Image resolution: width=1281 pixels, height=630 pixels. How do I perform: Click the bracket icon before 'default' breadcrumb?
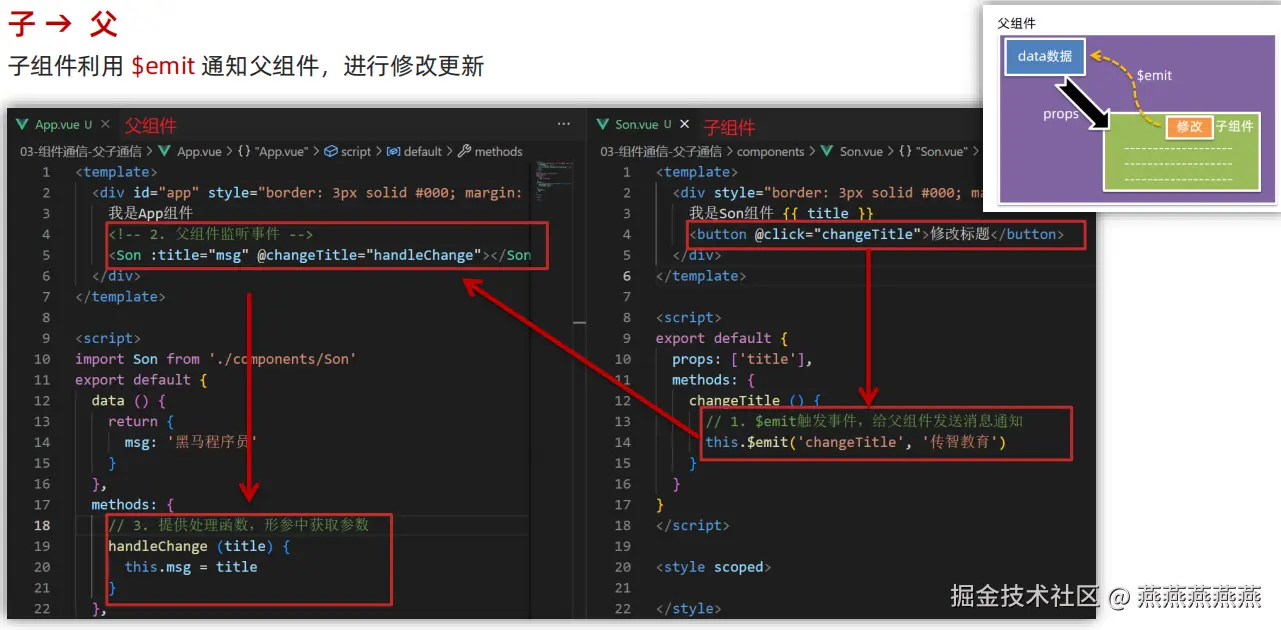click(x=393, y=152)
